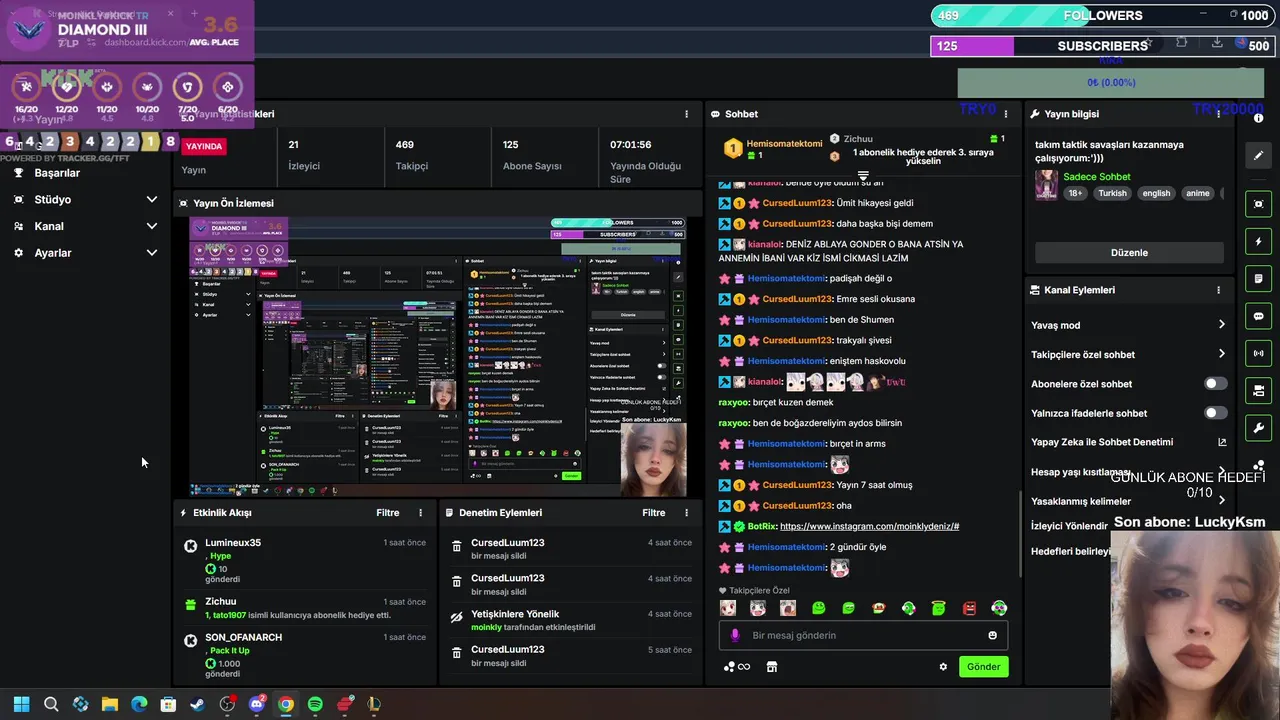Click Yetişkinlere Yönelik moderation entry

coord(569,620)
